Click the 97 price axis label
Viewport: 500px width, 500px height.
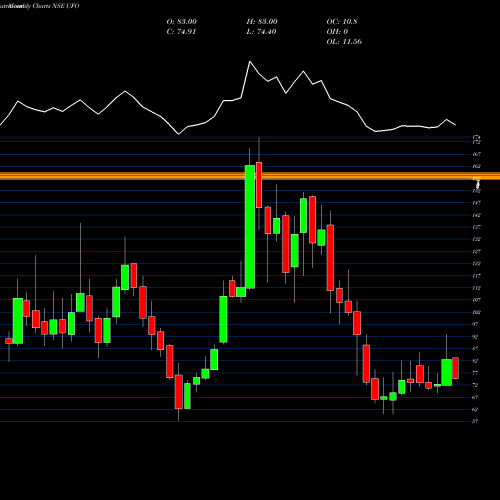(476, 324)
